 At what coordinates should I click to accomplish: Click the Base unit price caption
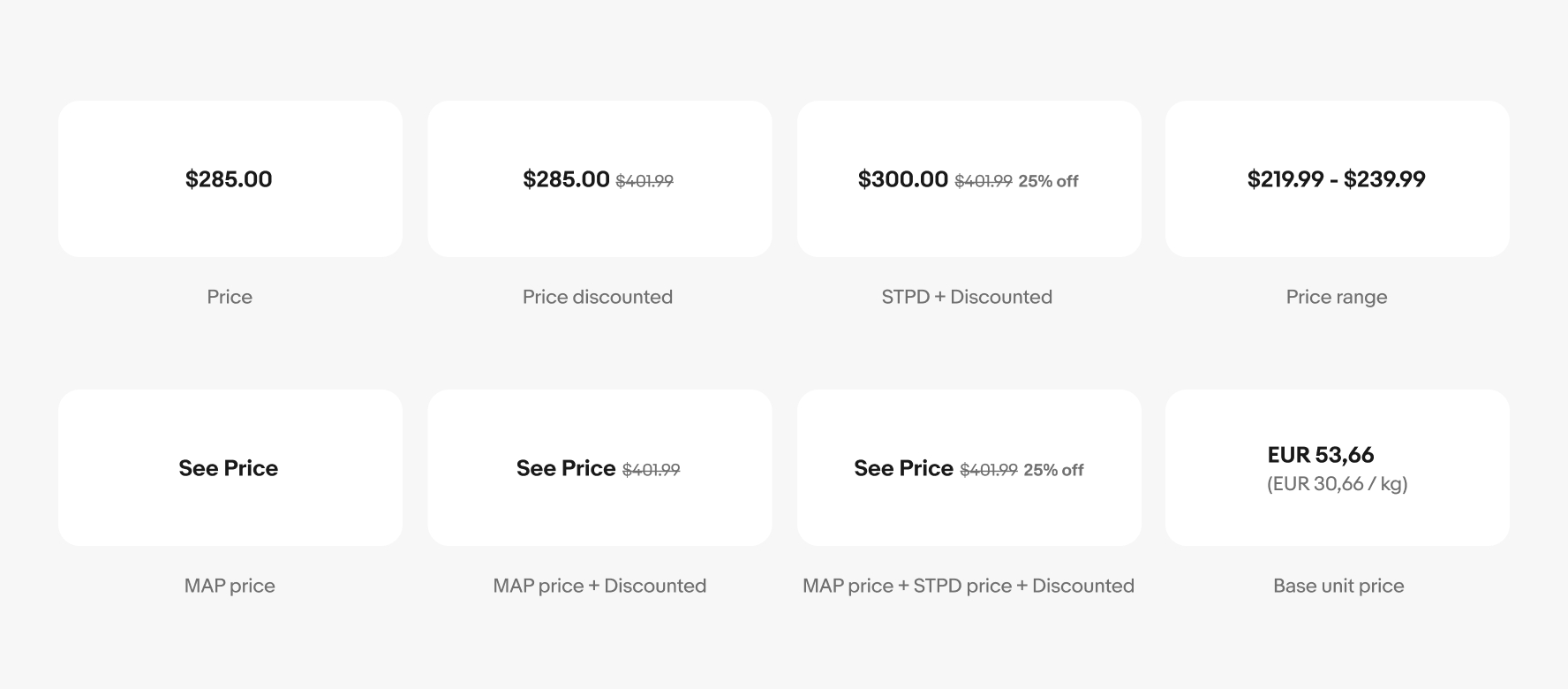pos(1338,586)
